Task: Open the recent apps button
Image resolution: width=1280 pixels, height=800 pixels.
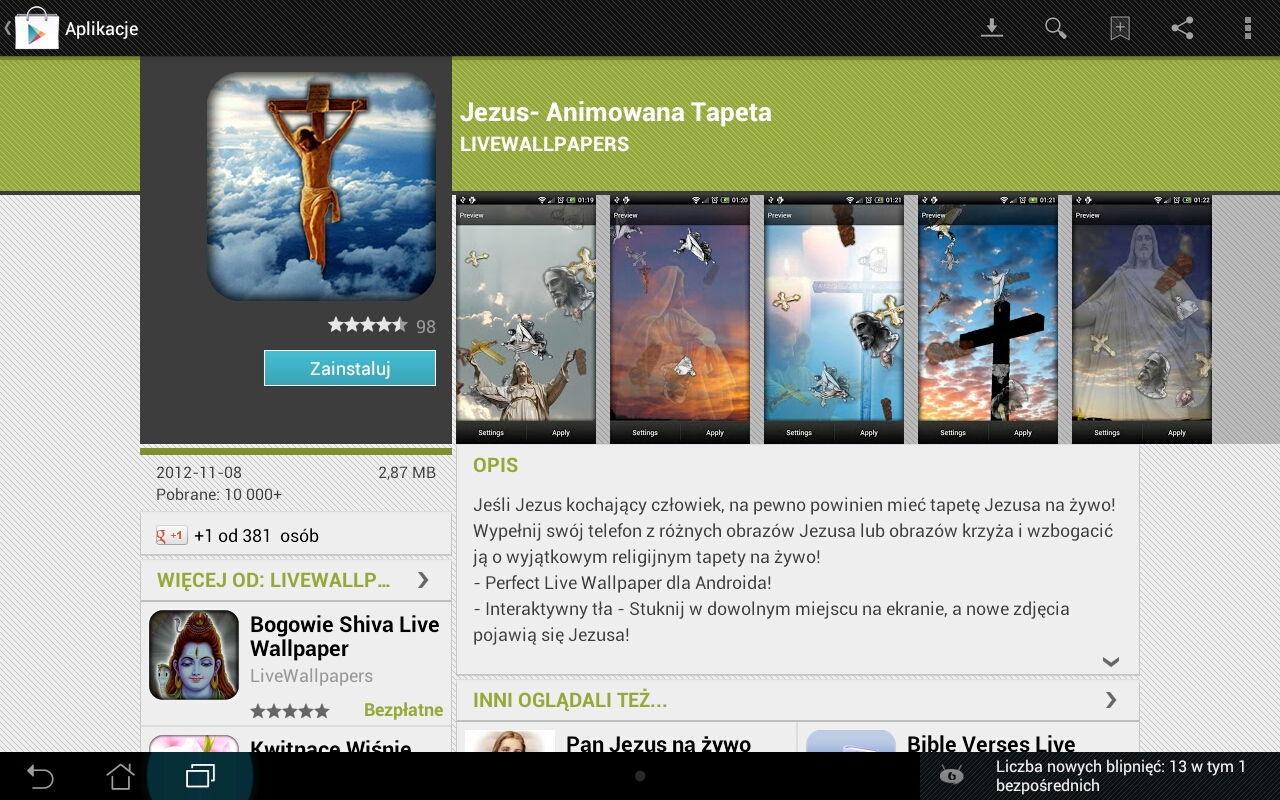Action: (200, 776)
